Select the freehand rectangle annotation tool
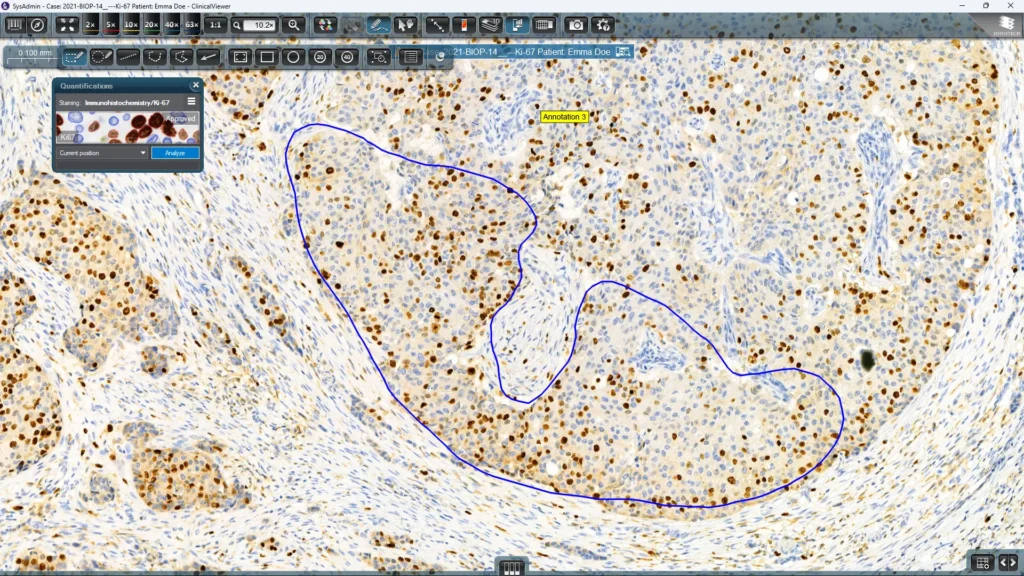Image resolution: width=1024 pixels, height=576 pixels. [74, 57]
